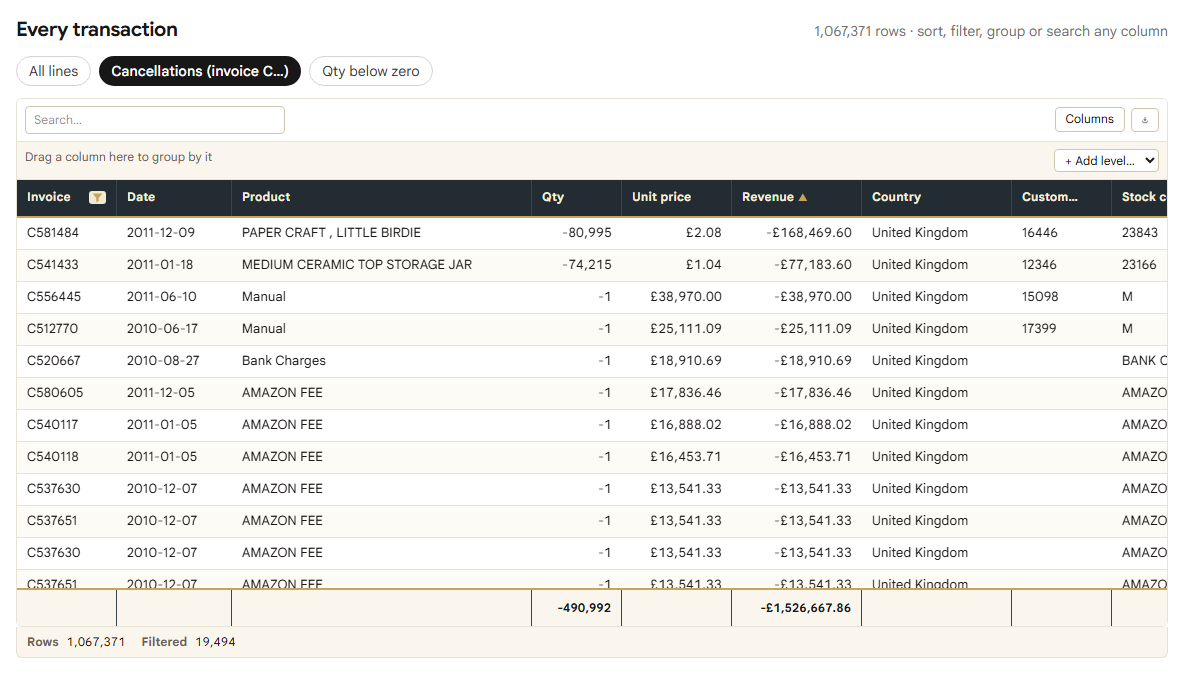Viewport: 1184px width, 674px height.
Task: Click the Revenue ascending sort arrow
Action: (x=803, y=198)
